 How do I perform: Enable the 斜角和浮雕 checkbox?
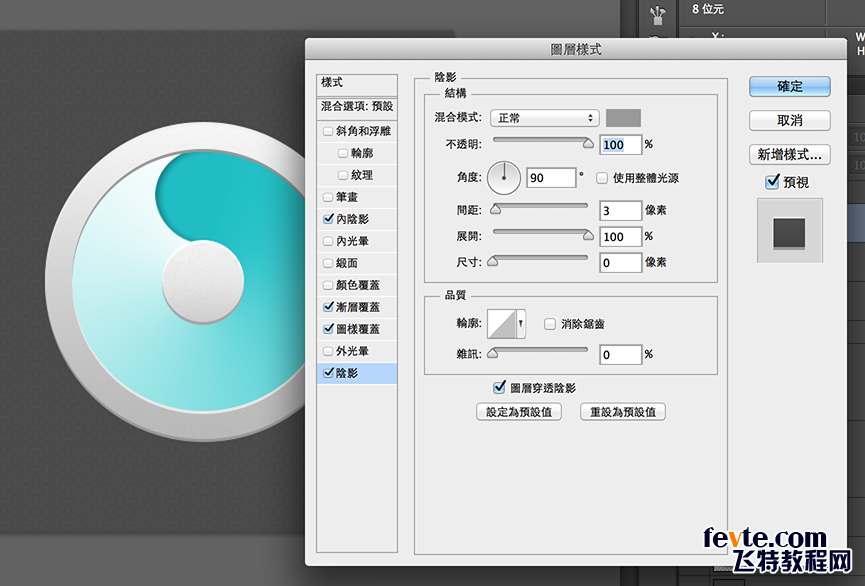pyautogui.click(x=328, y=131)
